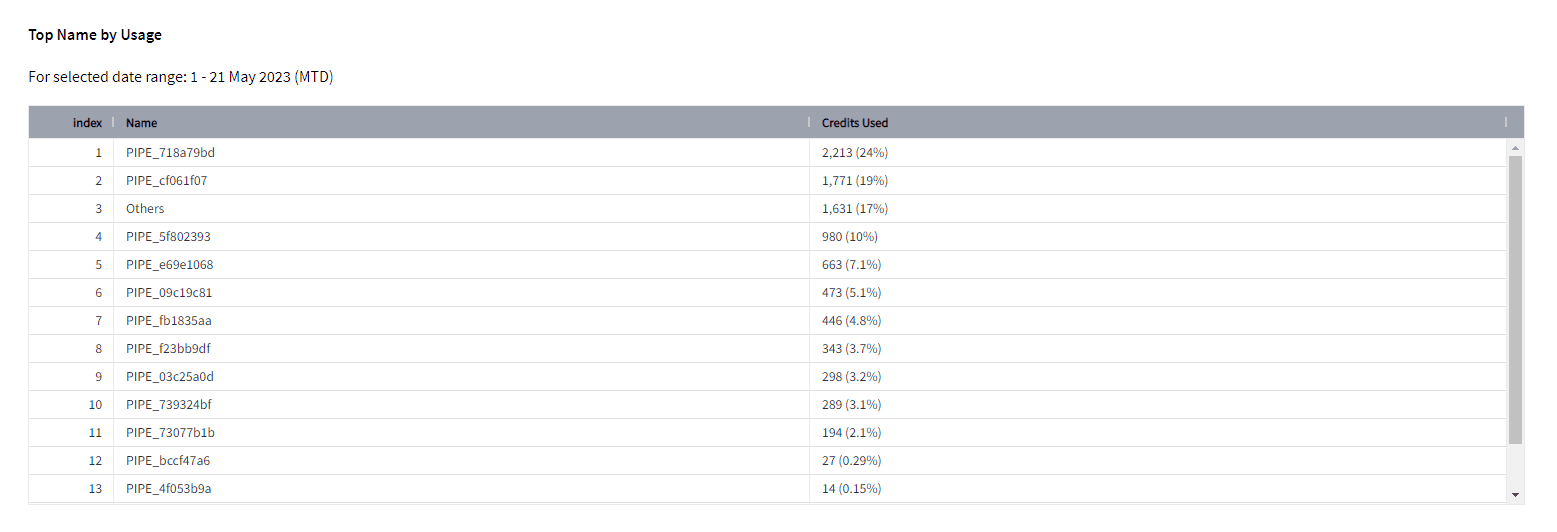Select the PIPE_fb1835aa name cell
The width and height of the screenshot is (1557, 532).
pyautogui.click(x=168, y=321)
